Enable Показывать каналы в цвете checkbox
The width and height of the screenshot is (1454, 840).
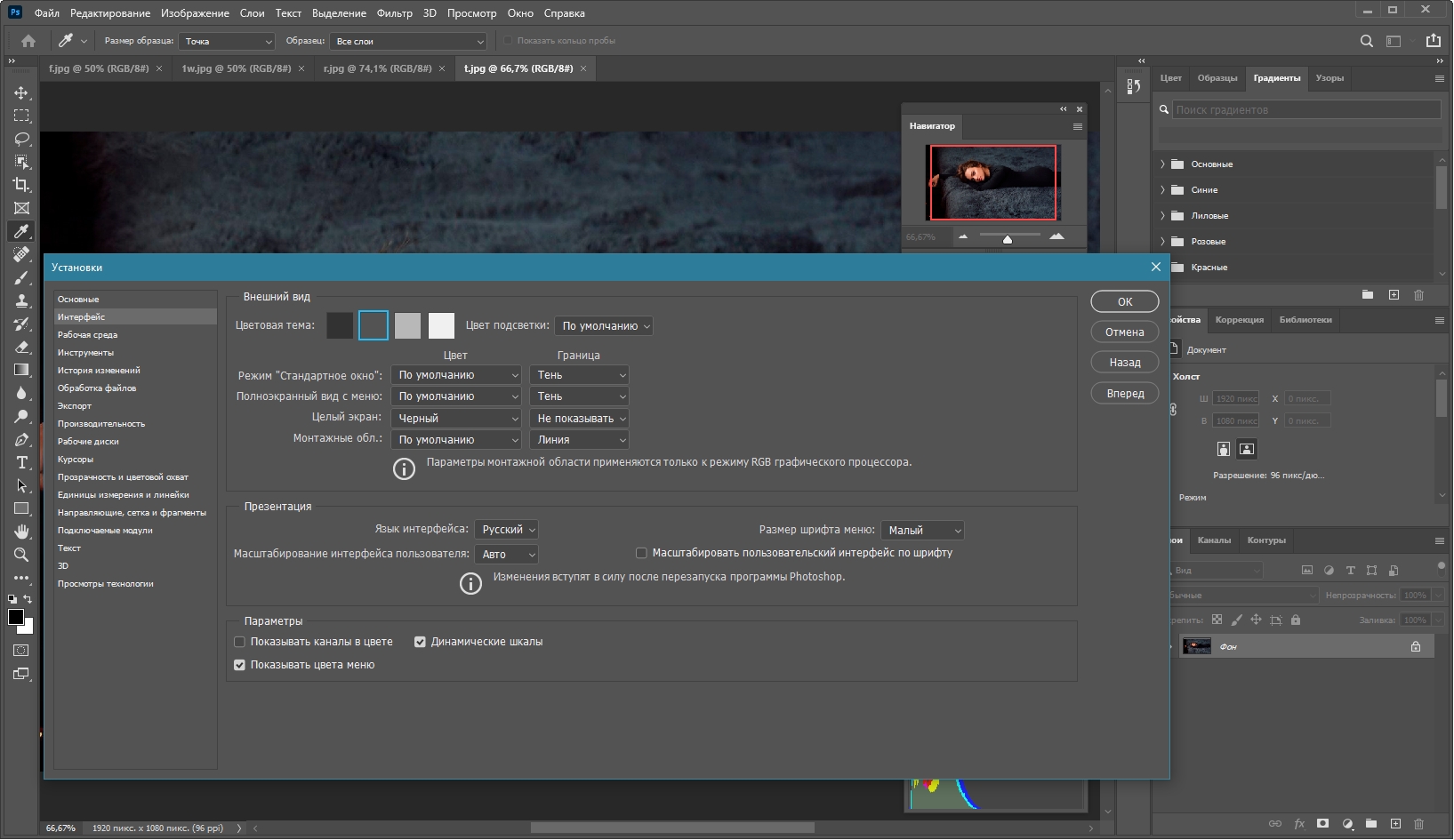pos(239,642)
